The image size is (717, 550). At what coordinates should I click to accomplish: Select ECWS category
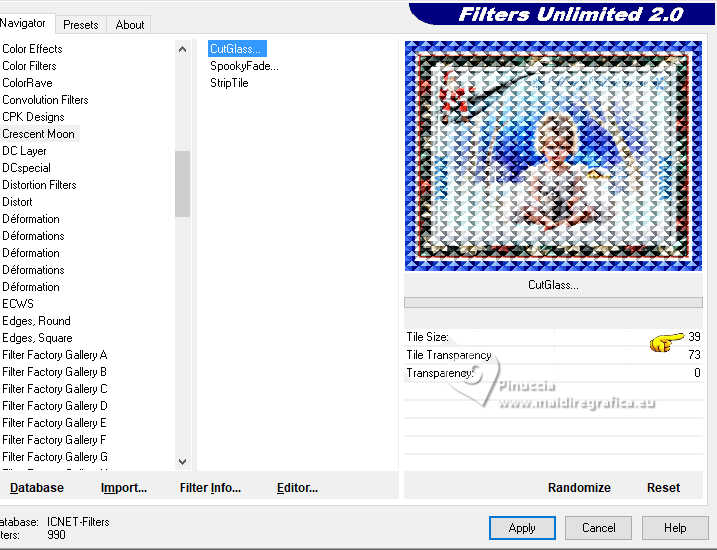click(x=18, y=304)
